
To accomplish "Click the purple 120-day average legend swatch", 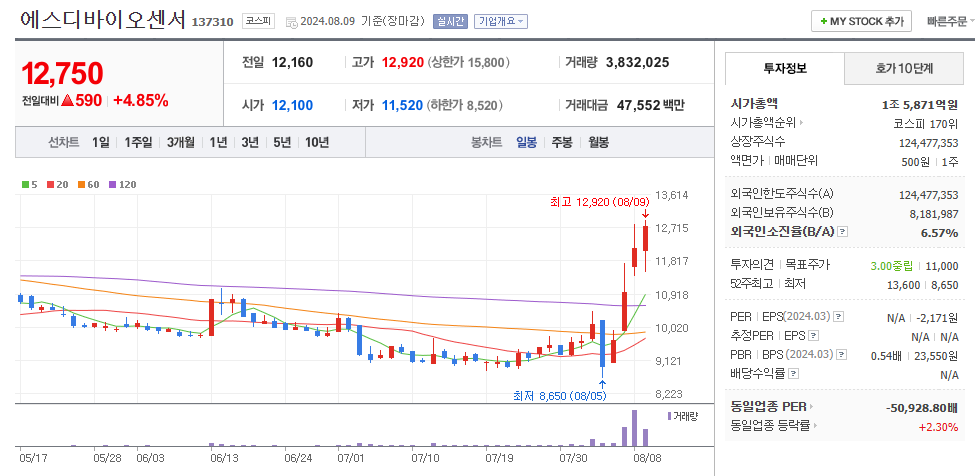I will pos(112,185).
